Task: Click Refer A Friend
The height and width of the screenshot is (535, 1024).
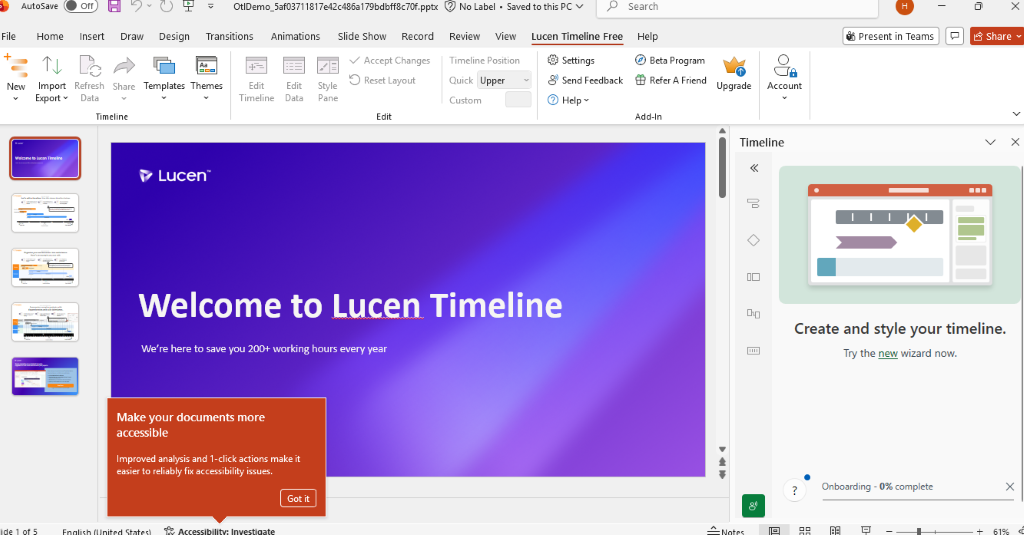Action: pyautogui.click(x=671, y=80)
